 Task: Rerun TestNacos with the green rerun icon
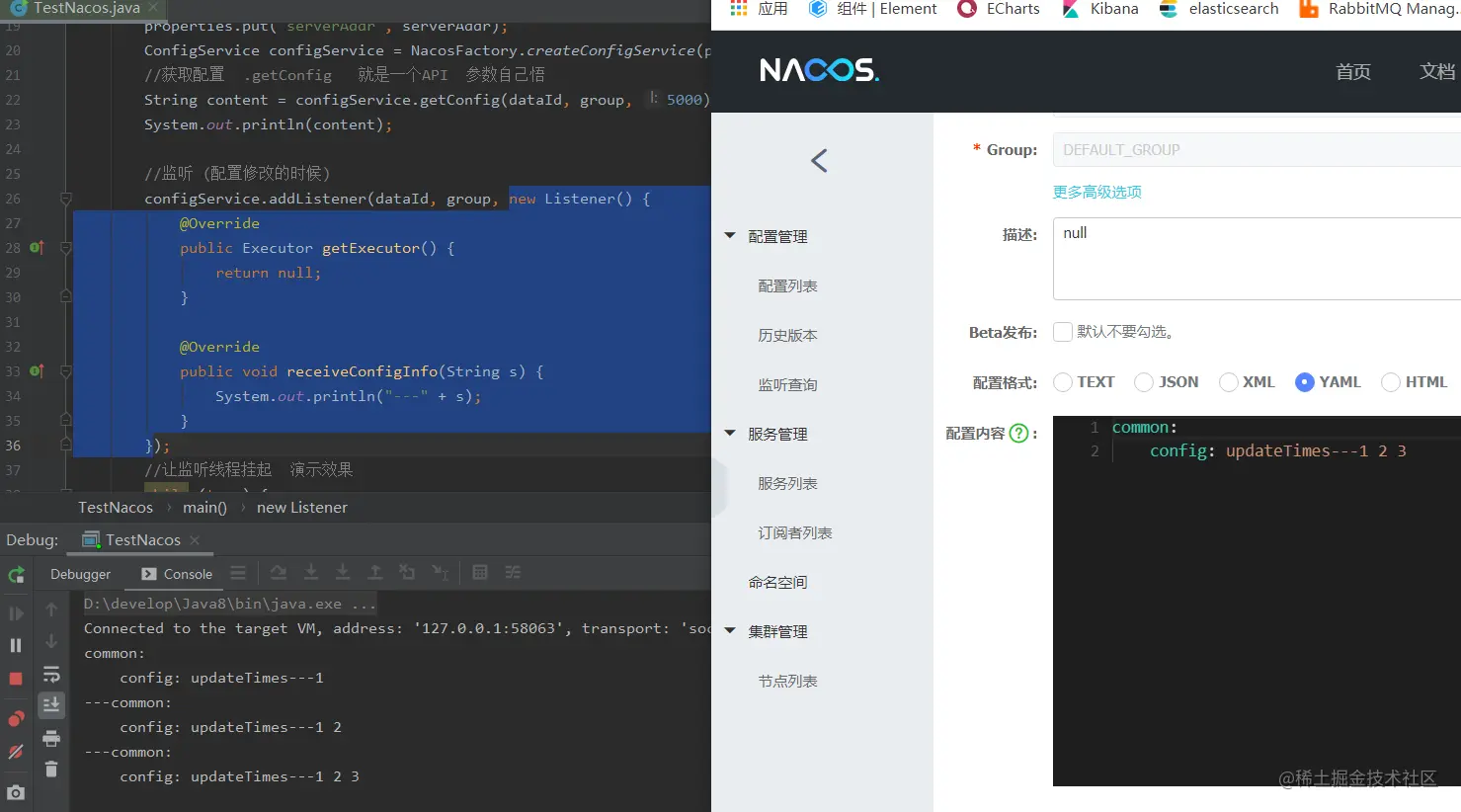coord(16,575)
